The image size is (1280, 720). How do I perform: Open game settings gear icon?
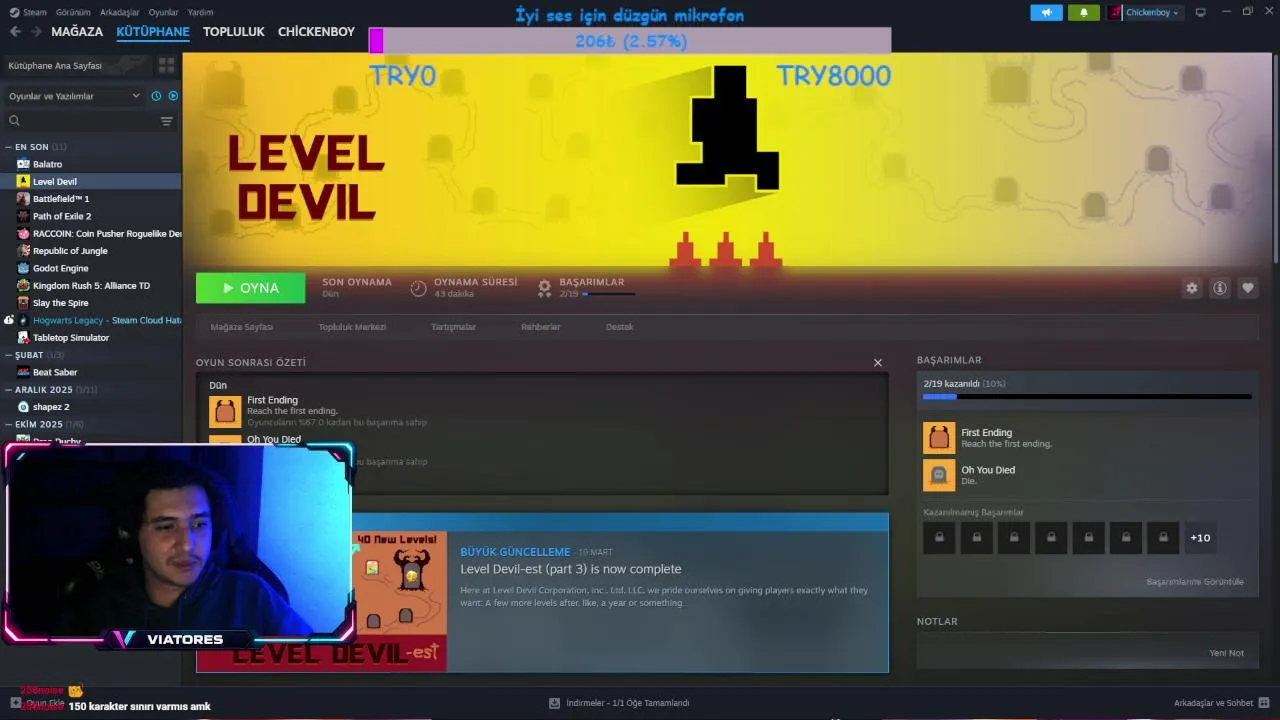click(1191, 288)
